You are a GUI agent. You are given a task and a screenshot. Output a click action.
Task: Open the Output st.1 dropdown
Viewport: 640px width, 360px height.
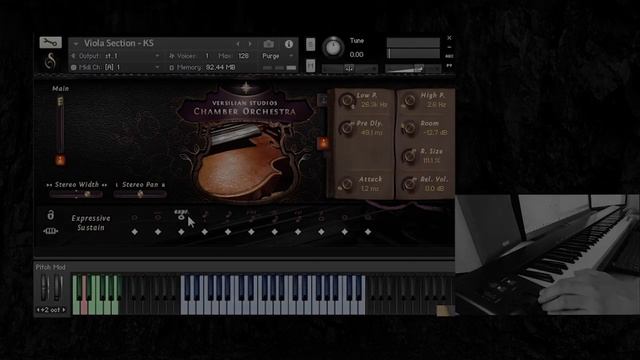(116, 56)
